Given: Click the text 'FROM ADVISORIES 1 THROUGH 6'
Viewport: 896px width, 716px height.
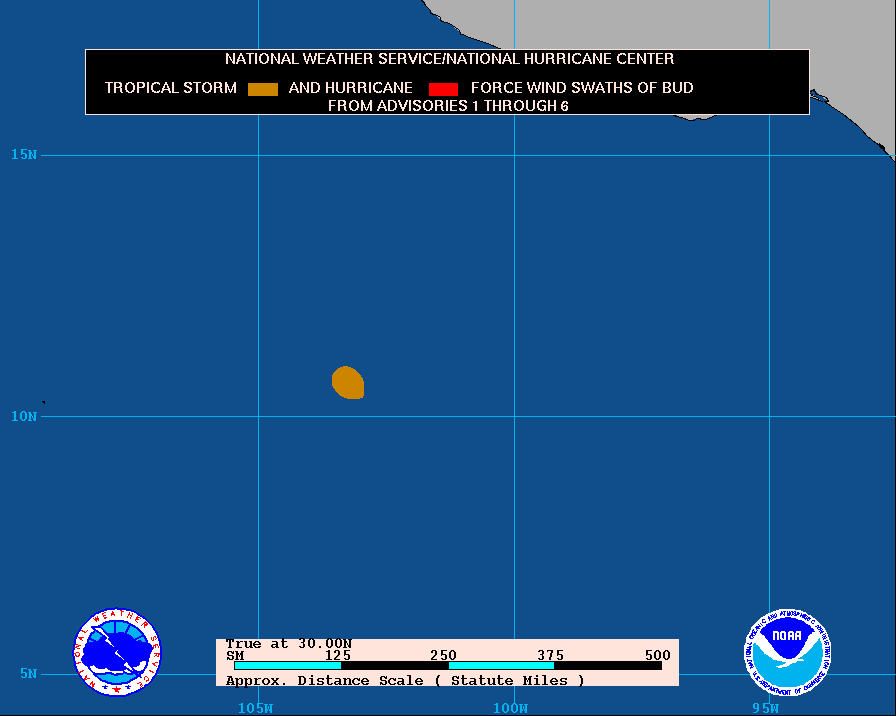Looking at the screenshot, I should click(x=448, y=106).
